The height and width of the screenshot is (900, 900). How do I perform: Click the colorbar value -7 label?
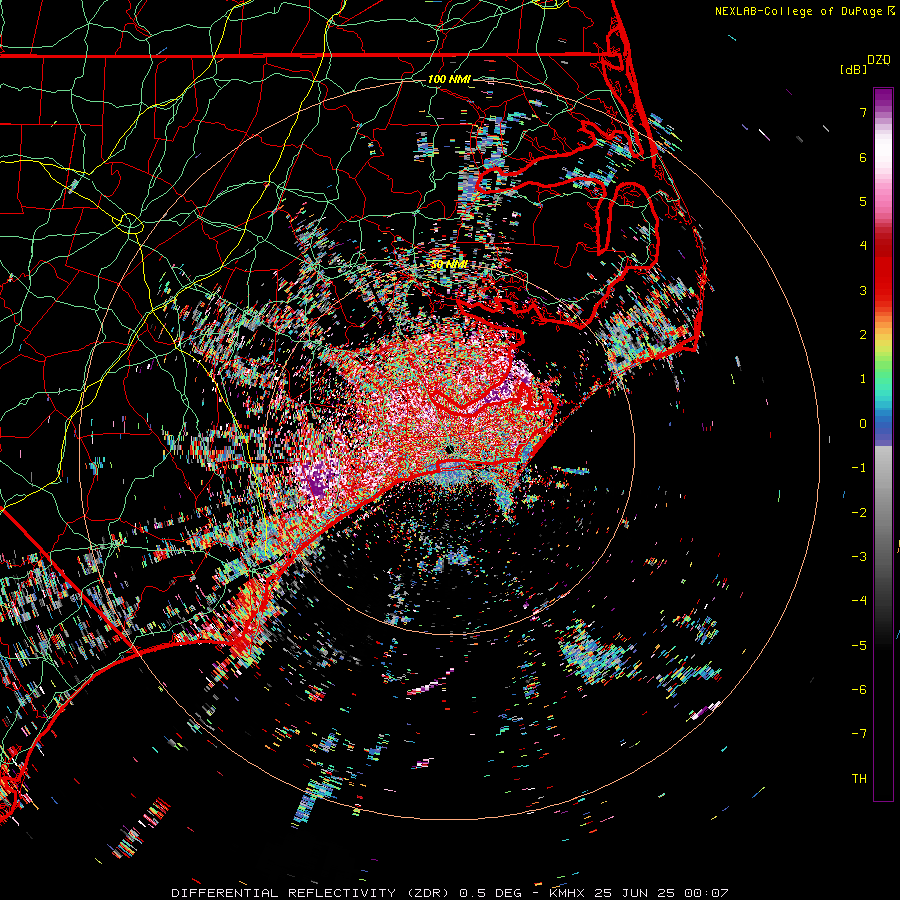tap(859, 734)
